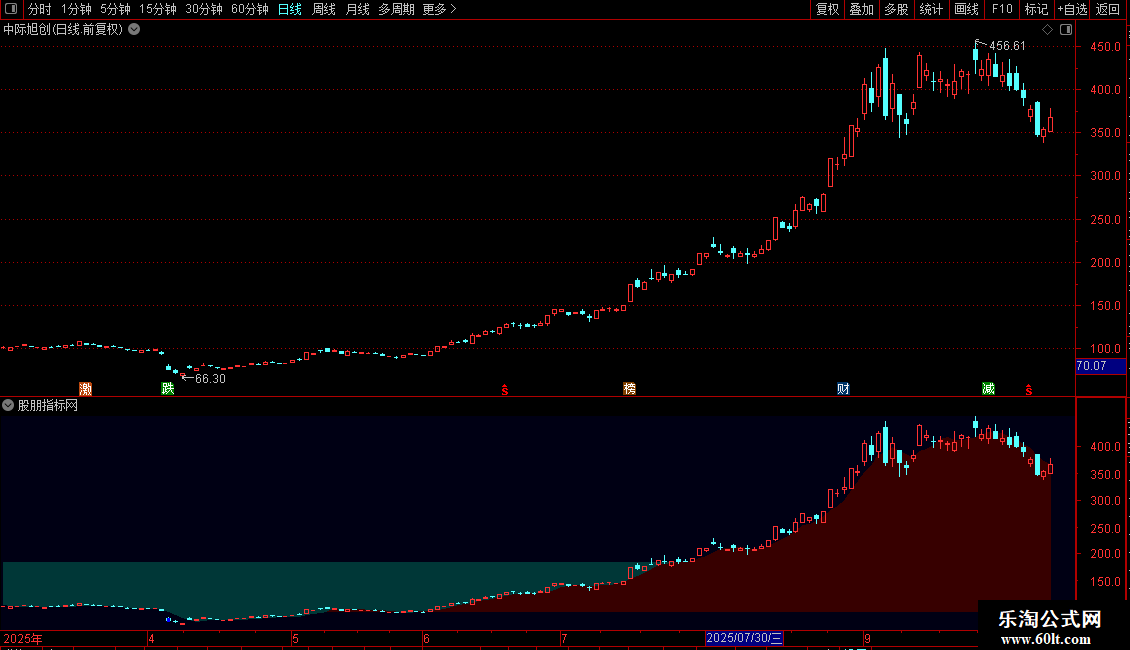1130x650 pixels.
Task: Click the 250.0 label on upper price axis
Action: [x=1105, y=219]
